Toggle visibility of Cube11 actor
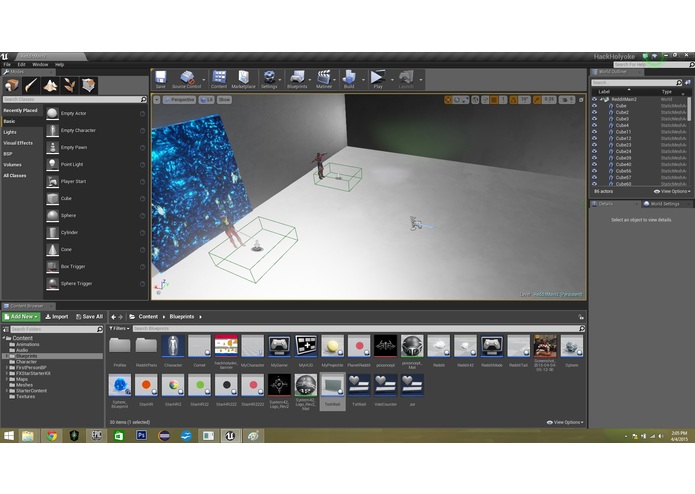This screenshot has height=494, width=695. pyautogui.click(x=594, y=132)
